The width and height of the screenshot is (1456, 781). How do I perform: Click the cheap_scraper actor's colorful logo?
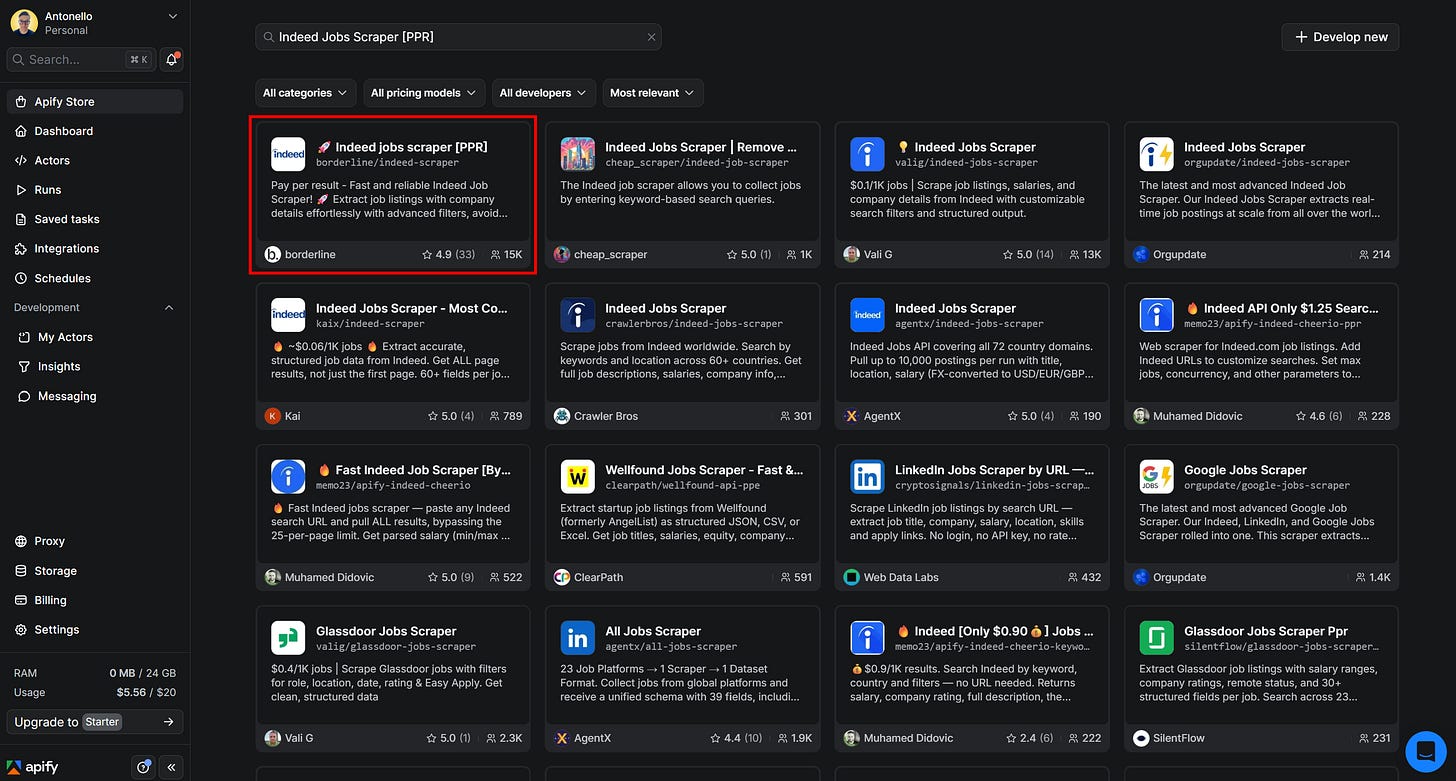[x=577, y=154]
